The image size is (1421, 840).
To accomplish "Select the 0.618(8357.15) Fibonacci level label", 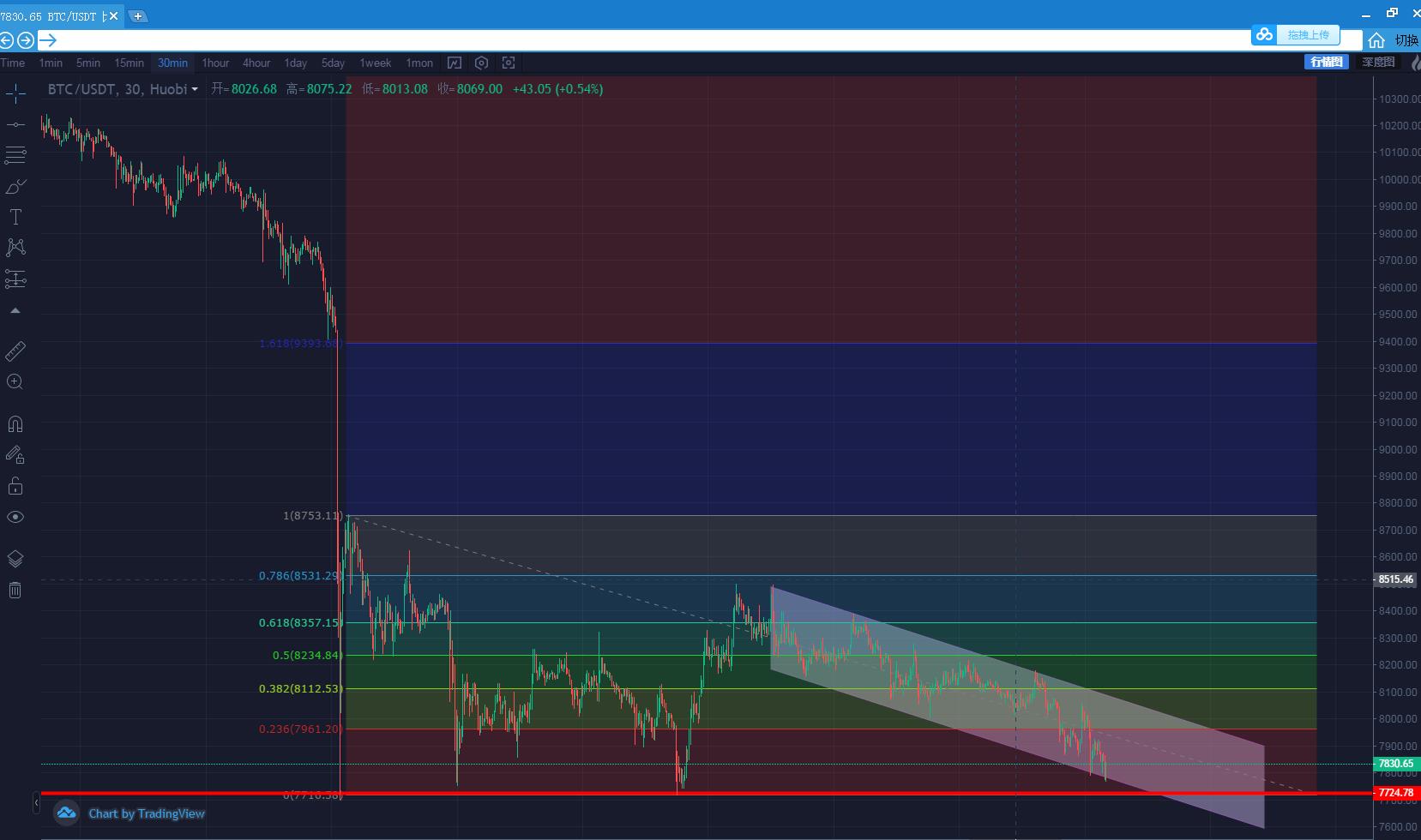I will coord(300,623).
